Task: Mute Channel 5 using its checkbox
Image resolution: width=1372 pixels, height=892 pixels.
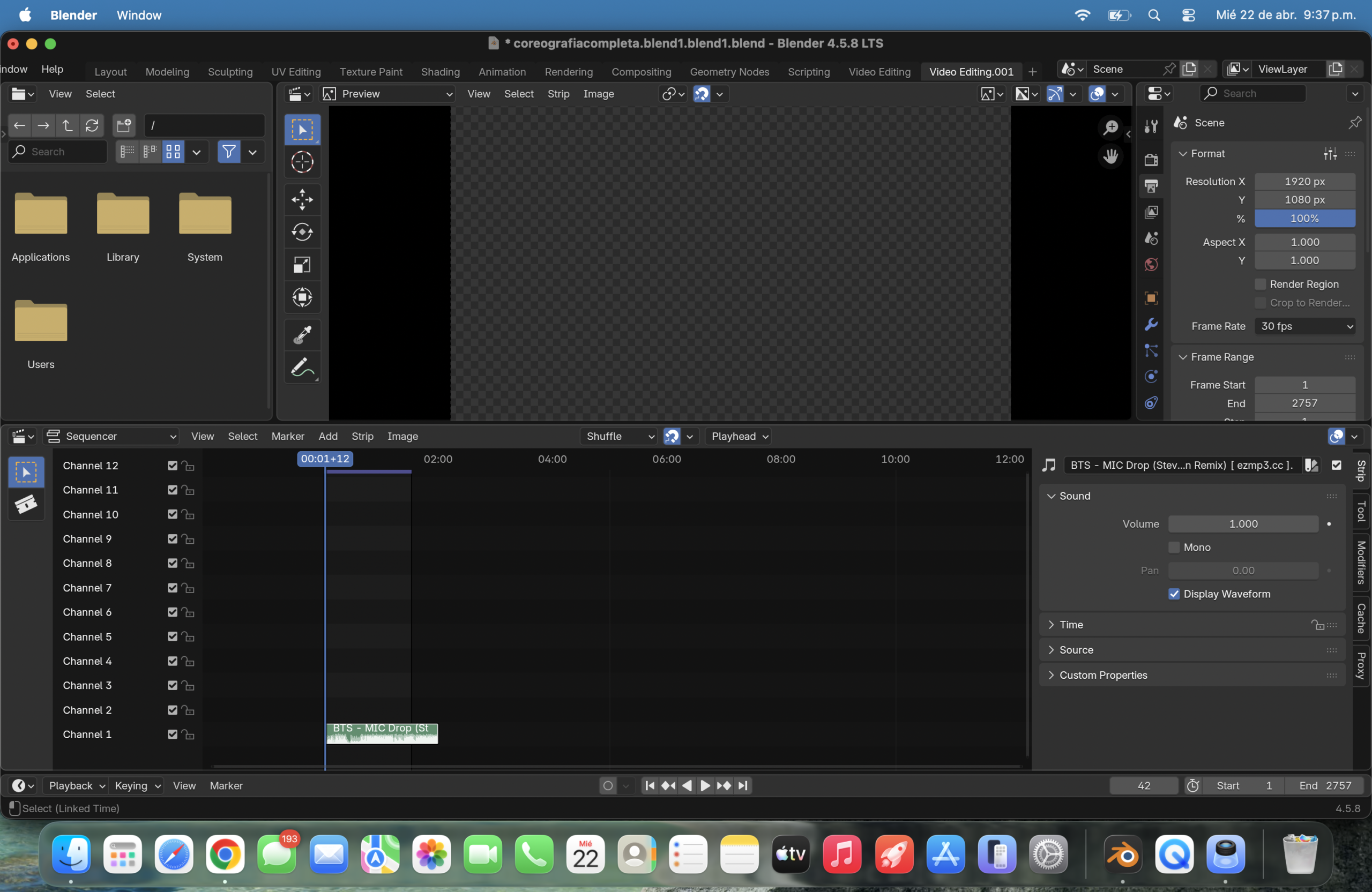Action: point(172,636)
